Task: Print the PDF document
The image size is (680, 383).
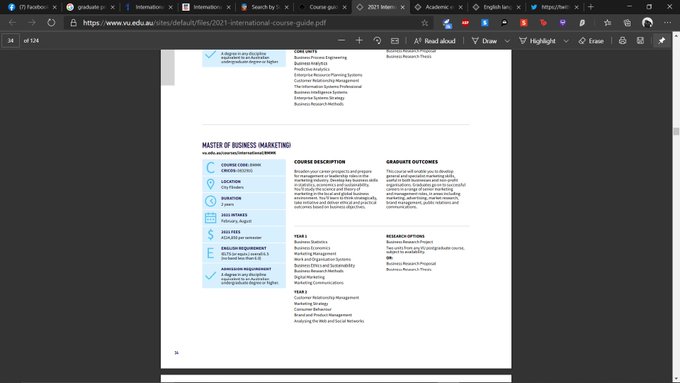Action: 622,40
